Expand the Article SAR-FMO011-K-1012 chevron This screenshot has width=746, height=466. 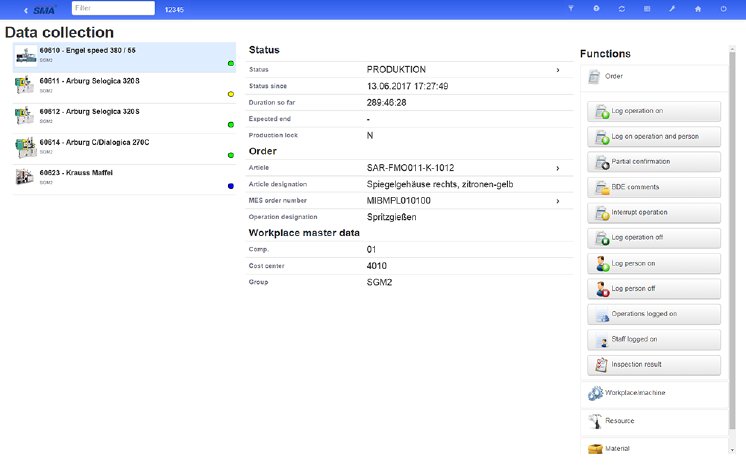click(557, 168)
